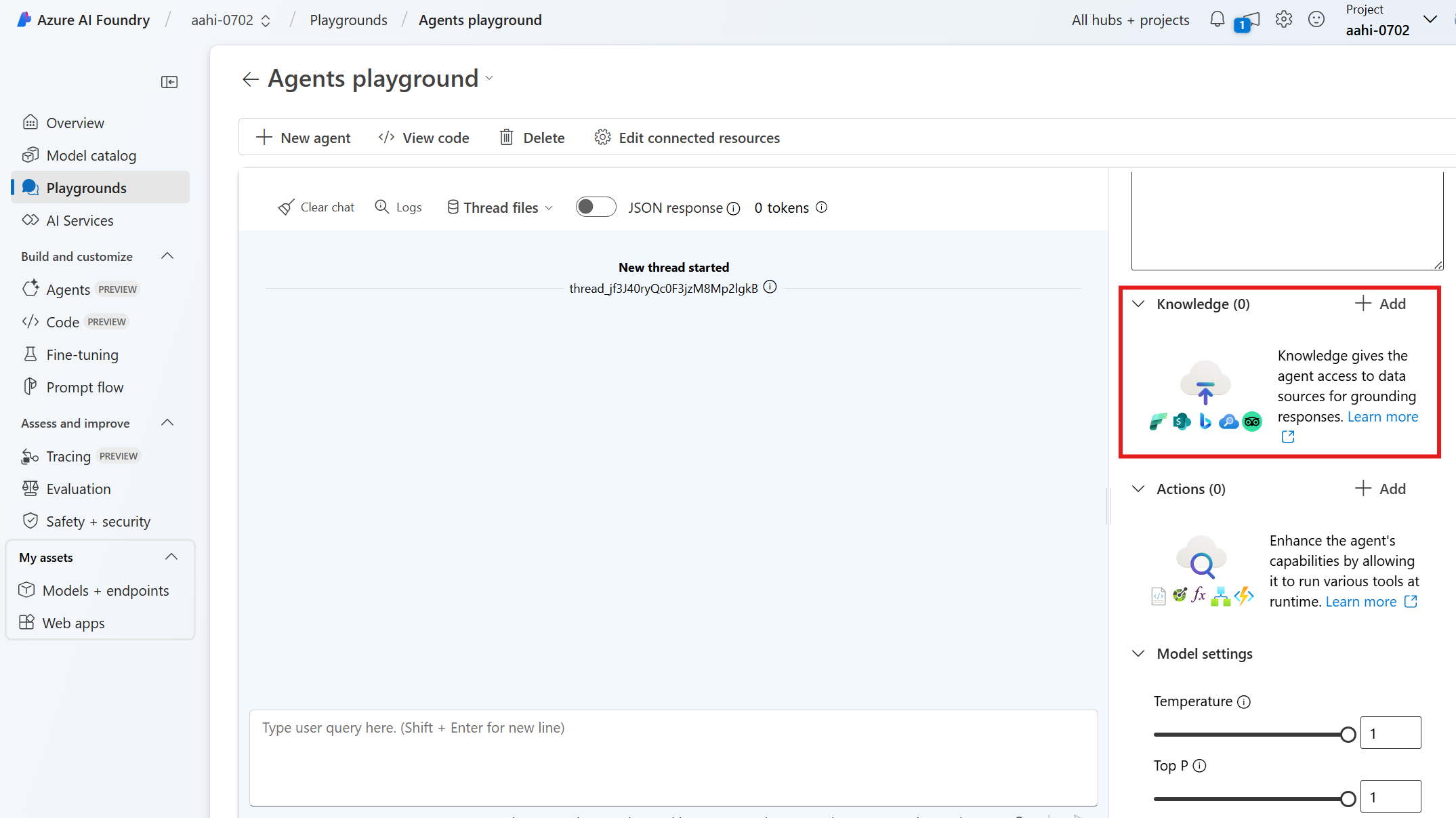Collapse the Knowledge (0) section

(x=1138, y=304)
